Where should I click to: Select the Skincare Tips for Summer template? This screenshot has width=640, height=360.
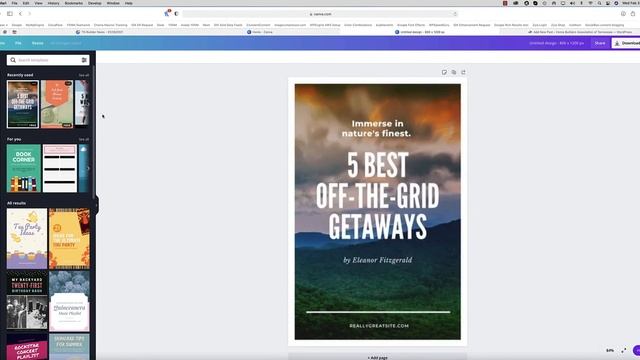click(69, 347)
